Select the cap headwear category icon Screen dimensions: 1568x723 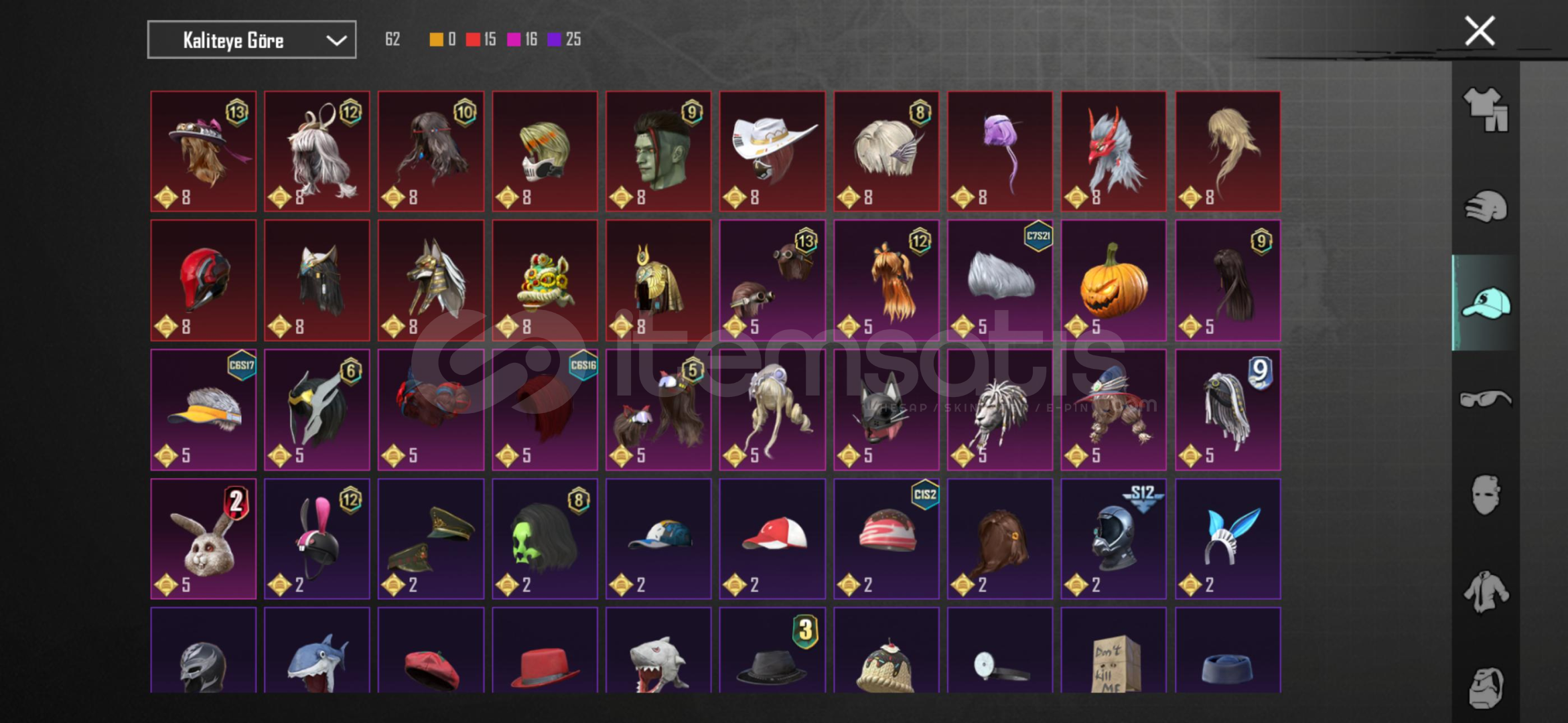[x=1486, y=303]
